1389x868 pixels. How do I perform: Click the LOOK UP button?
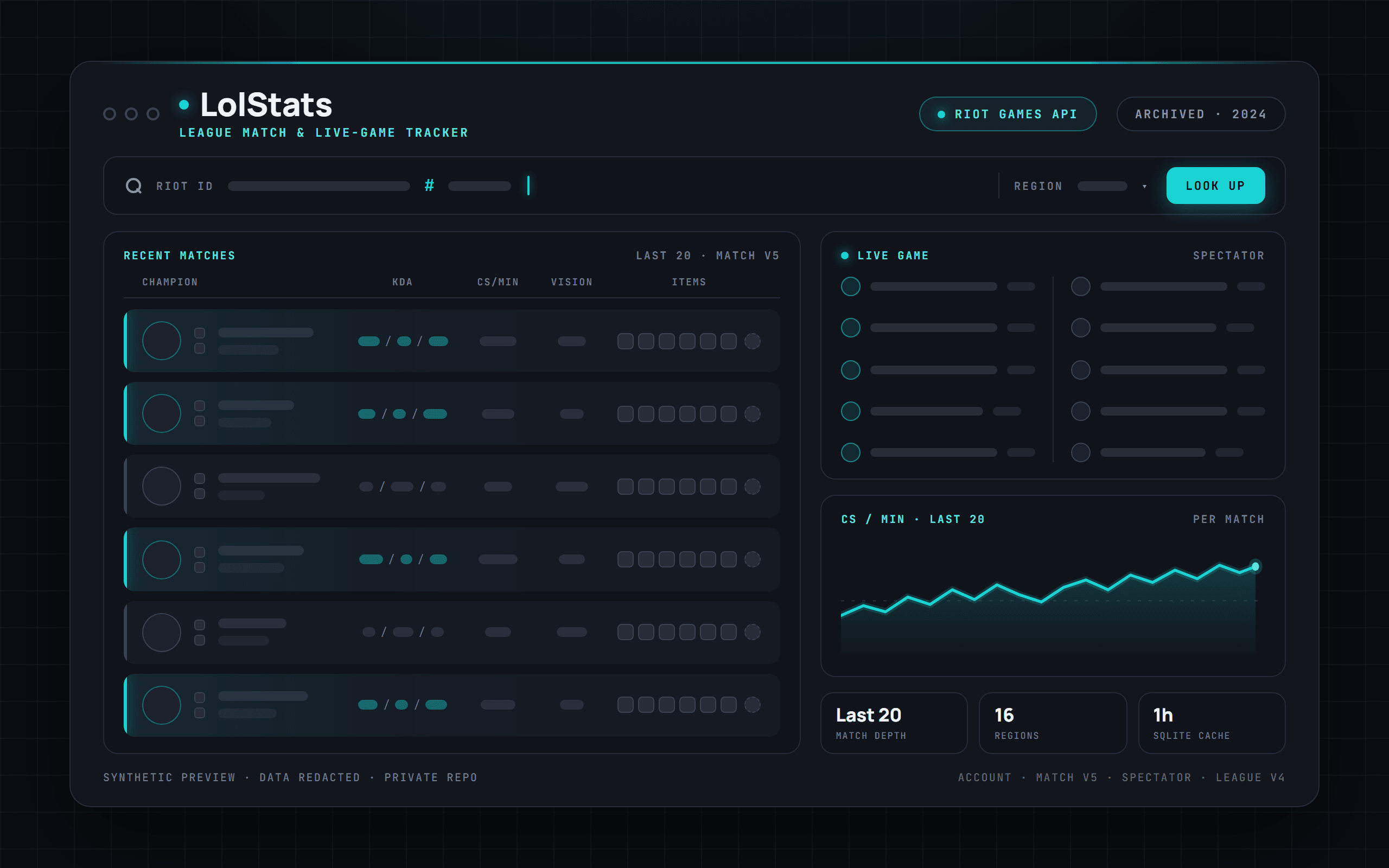(x=1215, y=186)
